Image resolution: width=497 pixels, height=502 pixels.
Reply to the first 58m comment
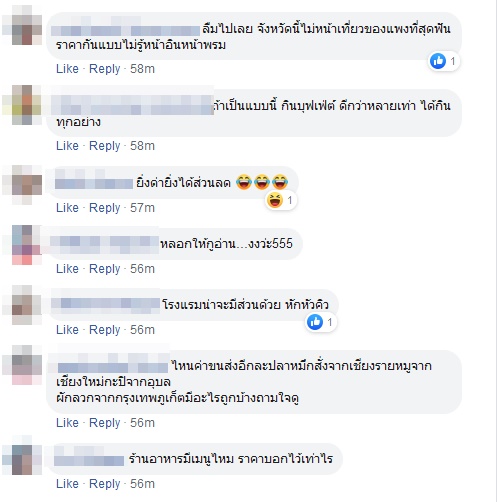point(105,69)
